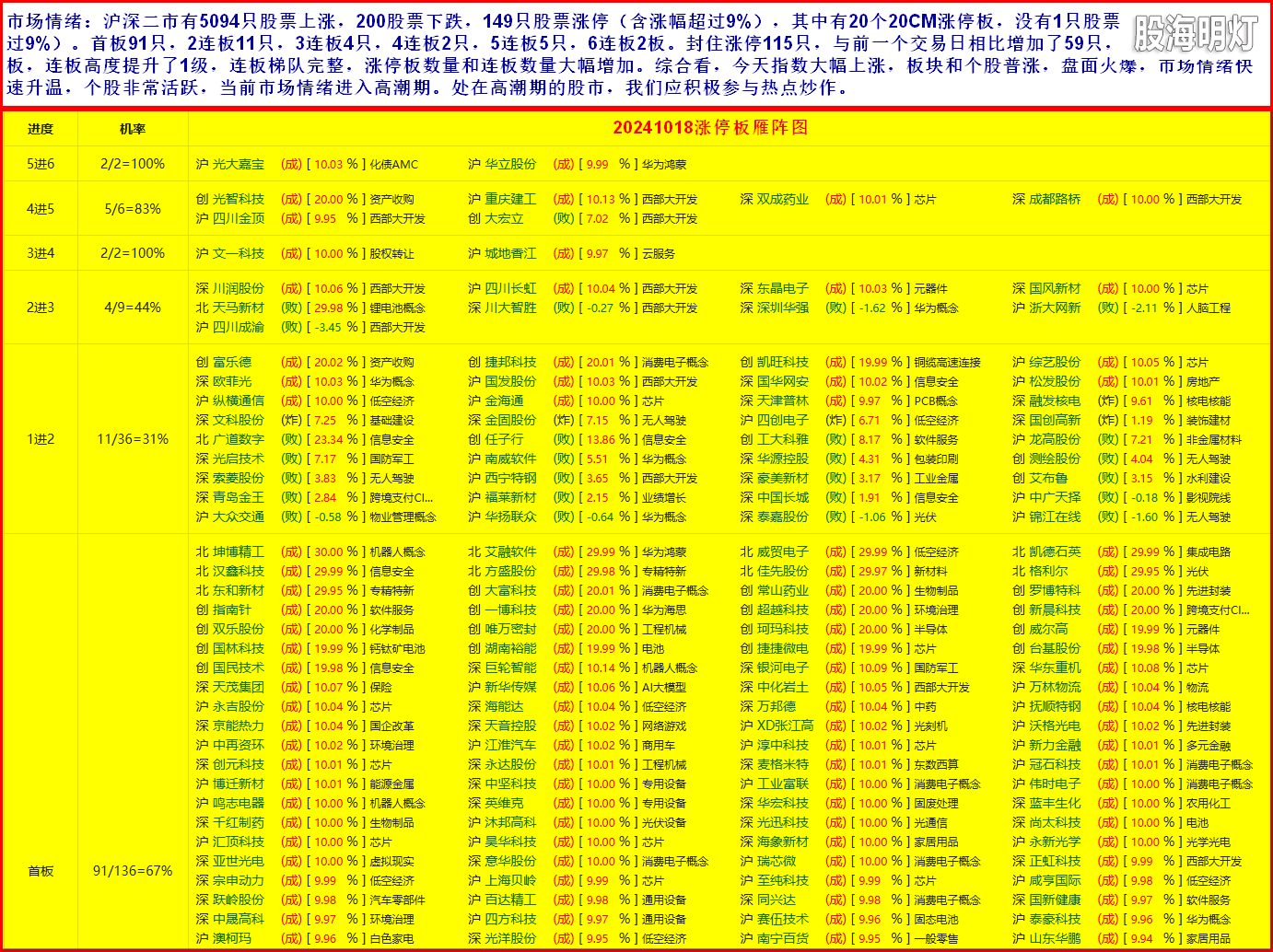Select the 2进3 progress cell

41,308
